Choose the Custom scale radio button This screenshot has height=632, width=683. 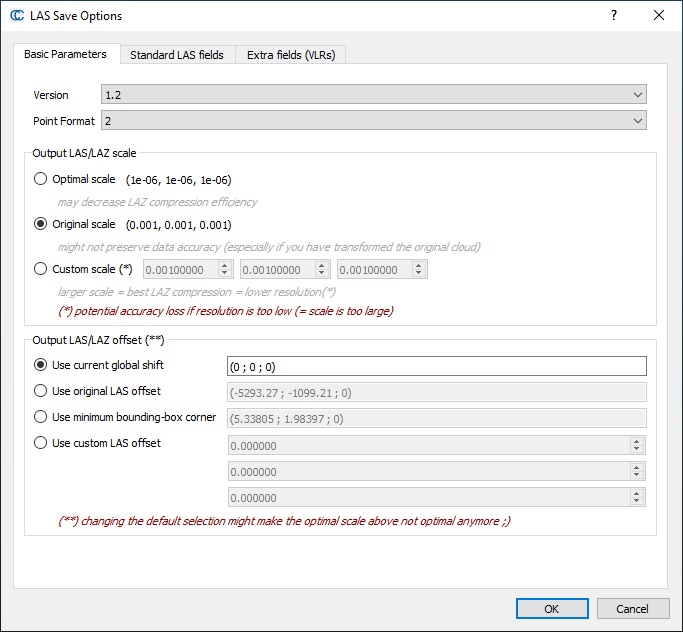click(41, 269)
